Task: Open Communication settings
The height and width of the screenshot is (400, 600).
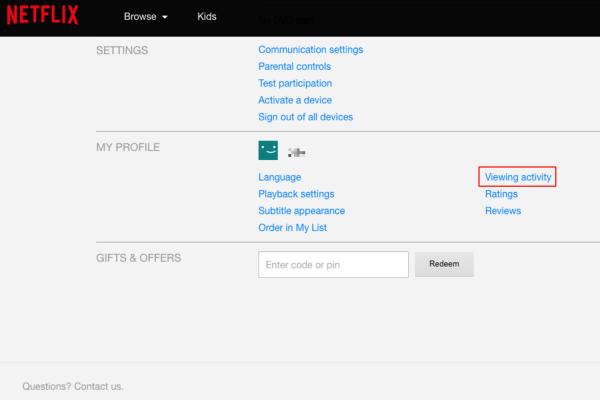Action: (310, 50)
